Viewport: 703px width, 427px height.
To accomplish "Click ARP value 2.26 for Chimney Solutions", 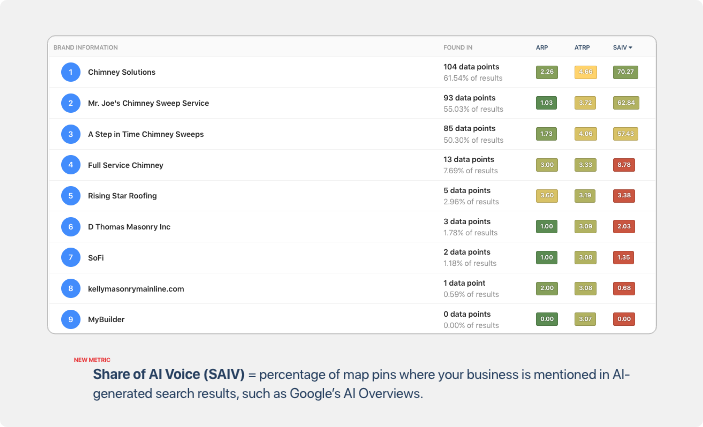I will (x=547, y=72).
